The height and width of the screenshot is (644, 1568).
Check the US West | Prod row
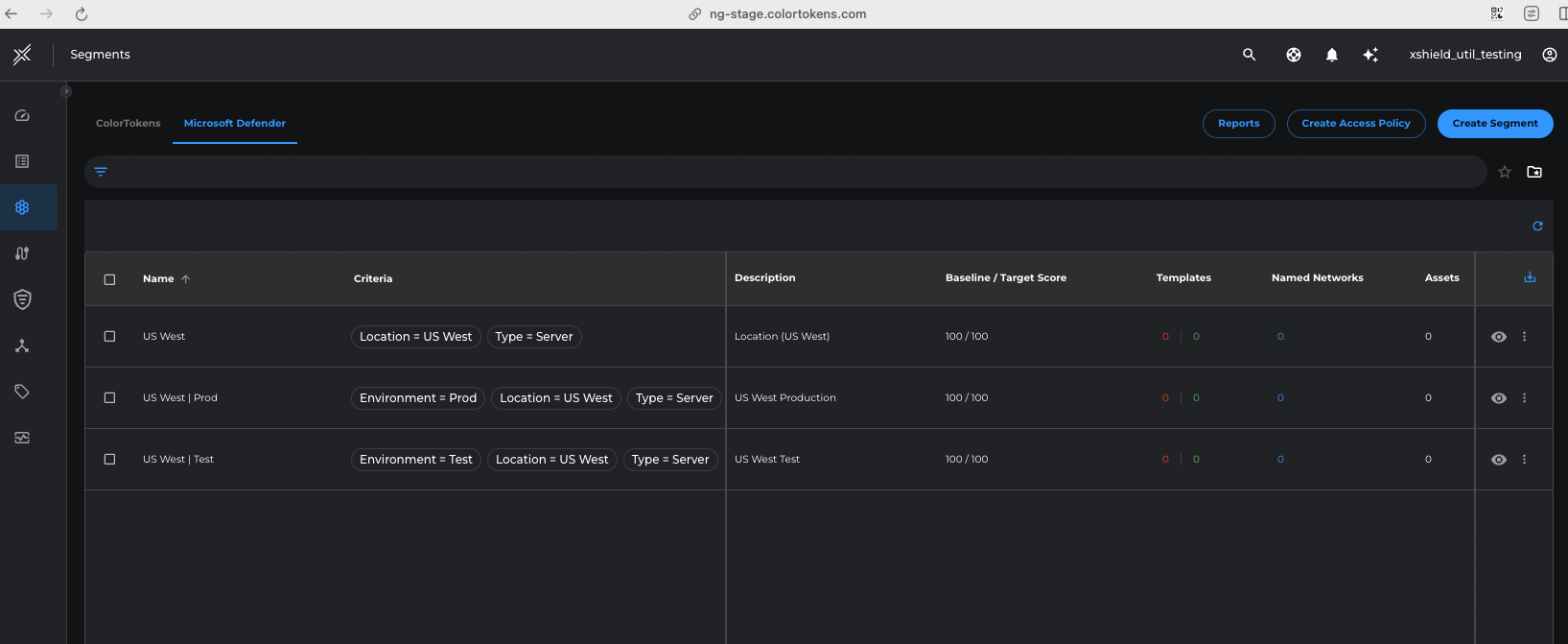tap(109, 398)
